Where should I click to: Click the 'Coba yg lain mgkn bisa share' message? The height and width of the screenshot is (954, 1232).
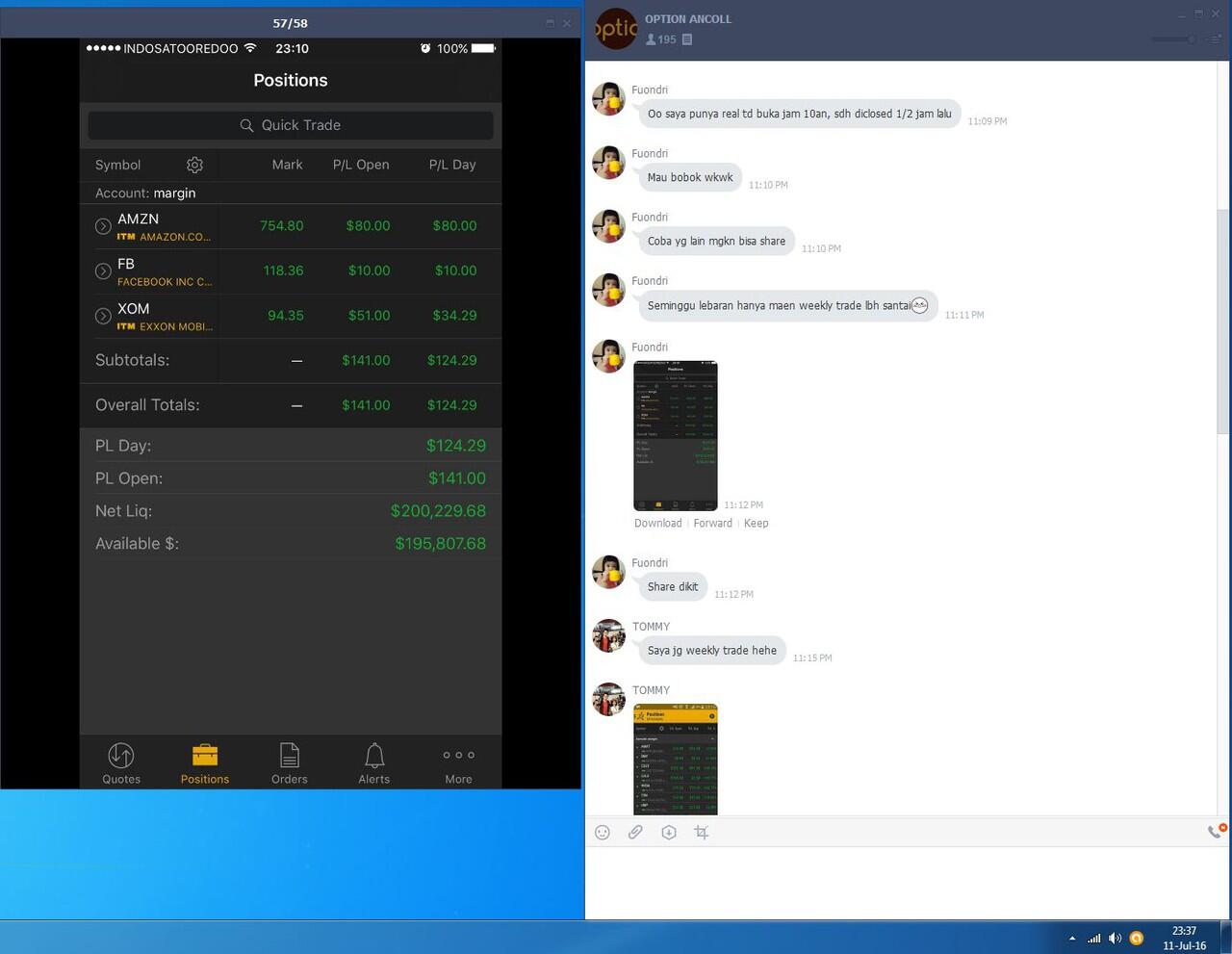tap(716, 242)
